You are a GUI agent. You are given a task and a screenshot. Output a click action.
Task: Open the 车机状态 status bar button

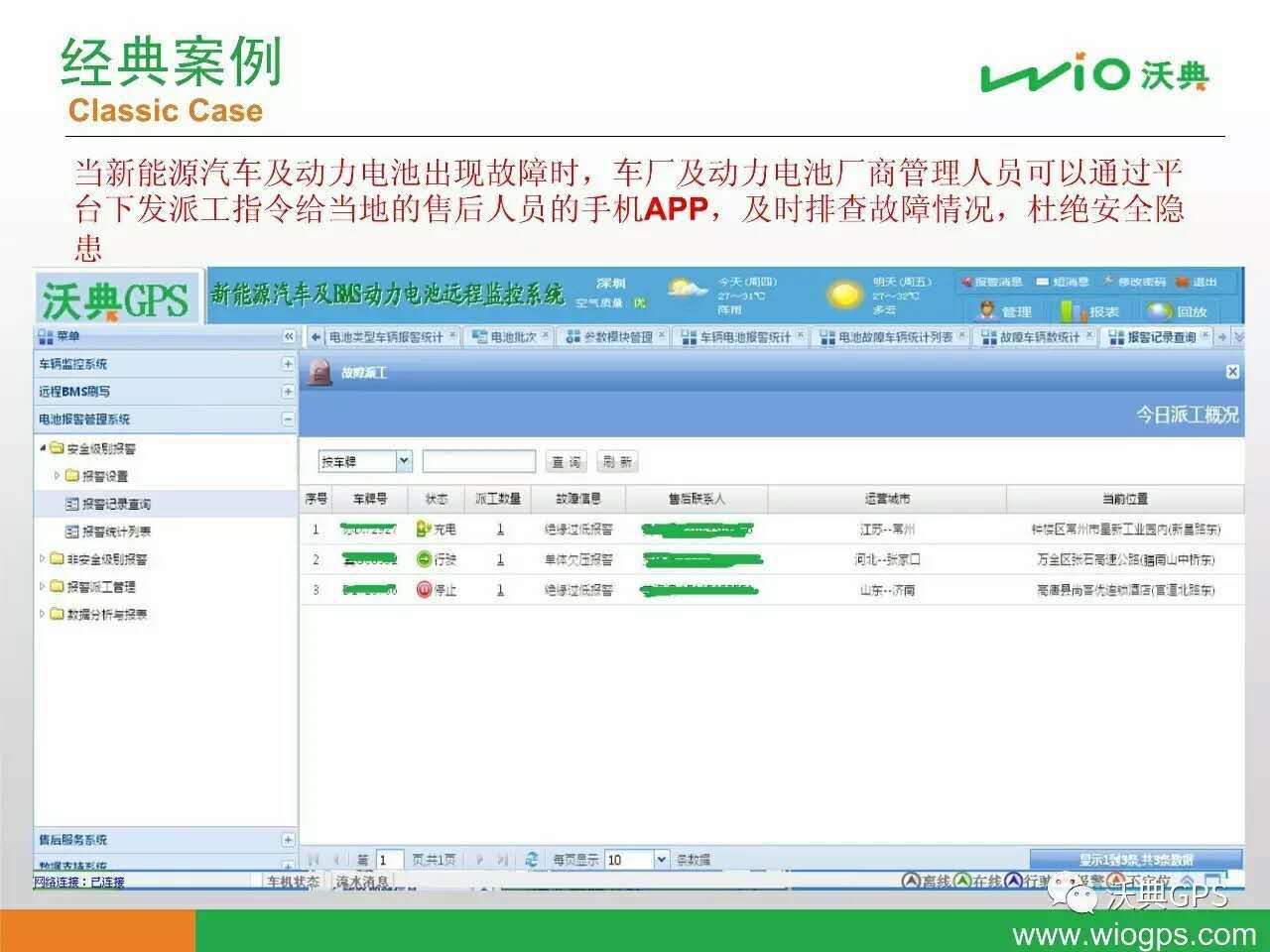tap(294, 881)
